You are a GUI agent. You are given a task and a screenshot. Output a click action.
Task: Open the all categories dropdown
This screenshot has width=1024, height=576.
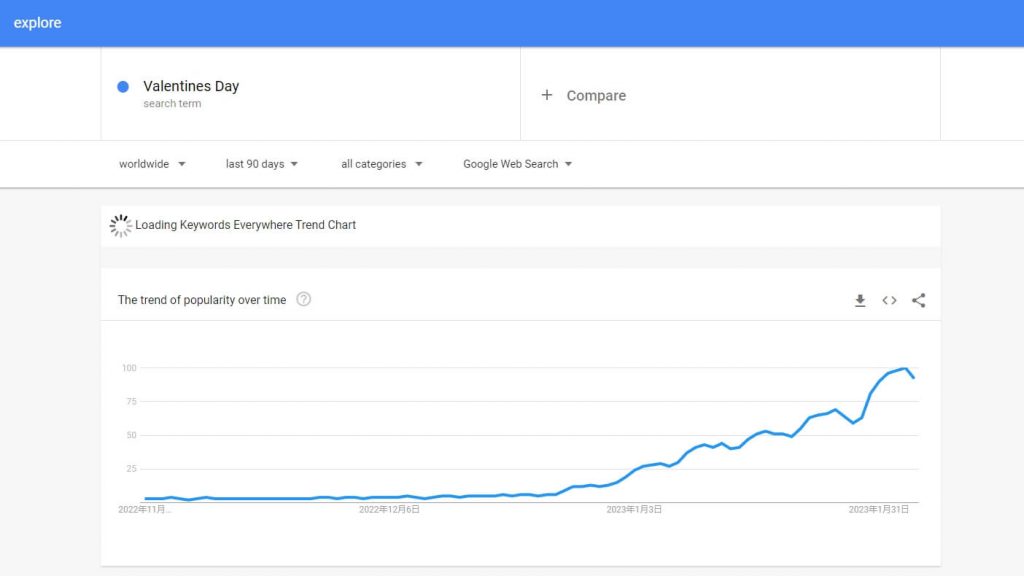381,164
